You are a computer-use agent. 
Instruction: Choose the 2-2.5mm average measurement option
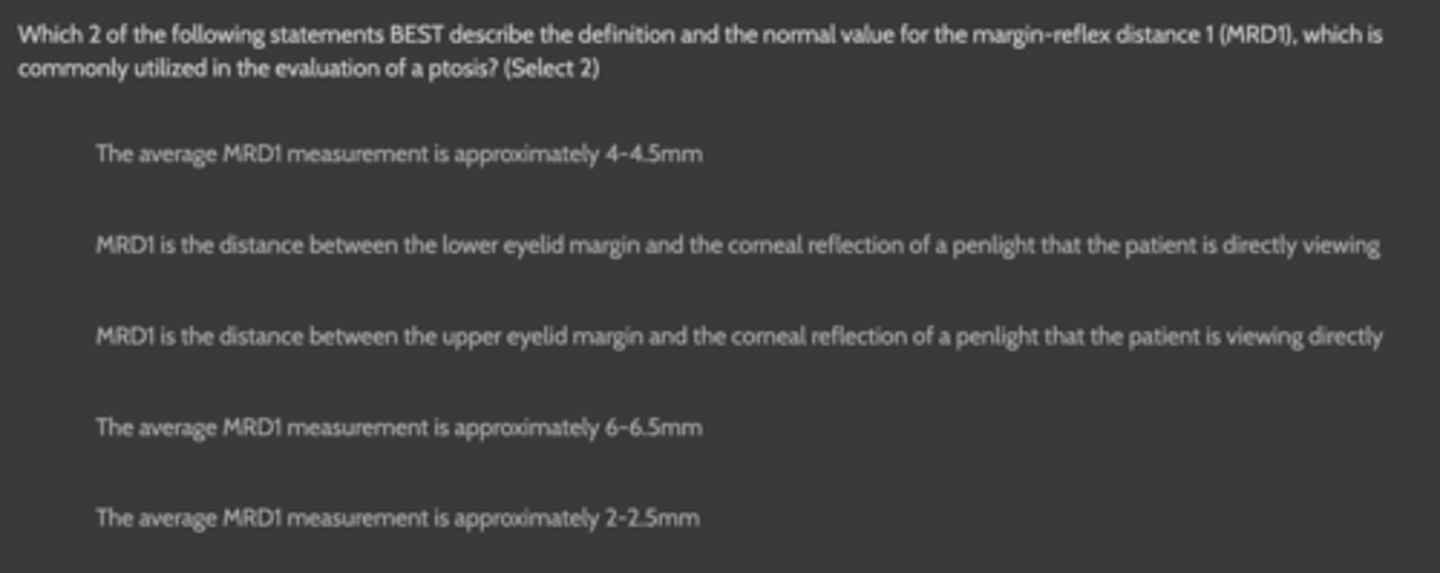(x=397, y=518)
